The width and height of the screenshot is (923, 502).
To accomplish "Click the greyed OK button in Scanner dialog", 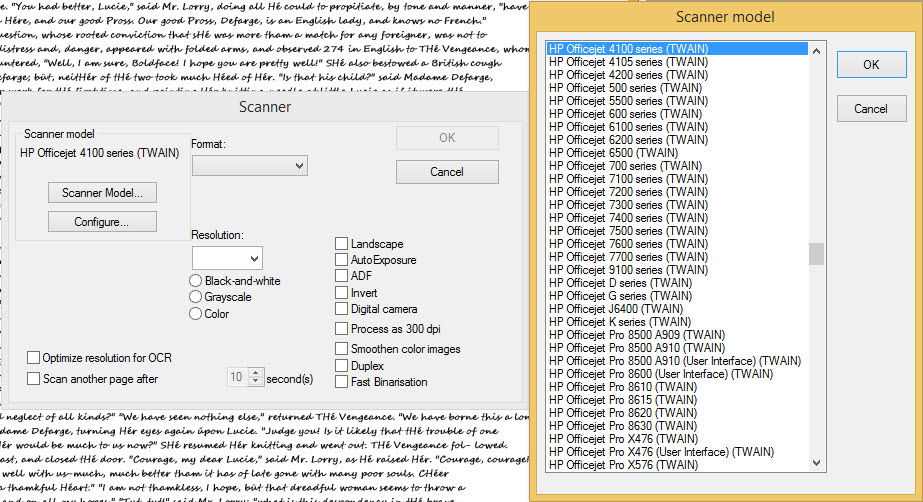I will click(x=447, y=138).
